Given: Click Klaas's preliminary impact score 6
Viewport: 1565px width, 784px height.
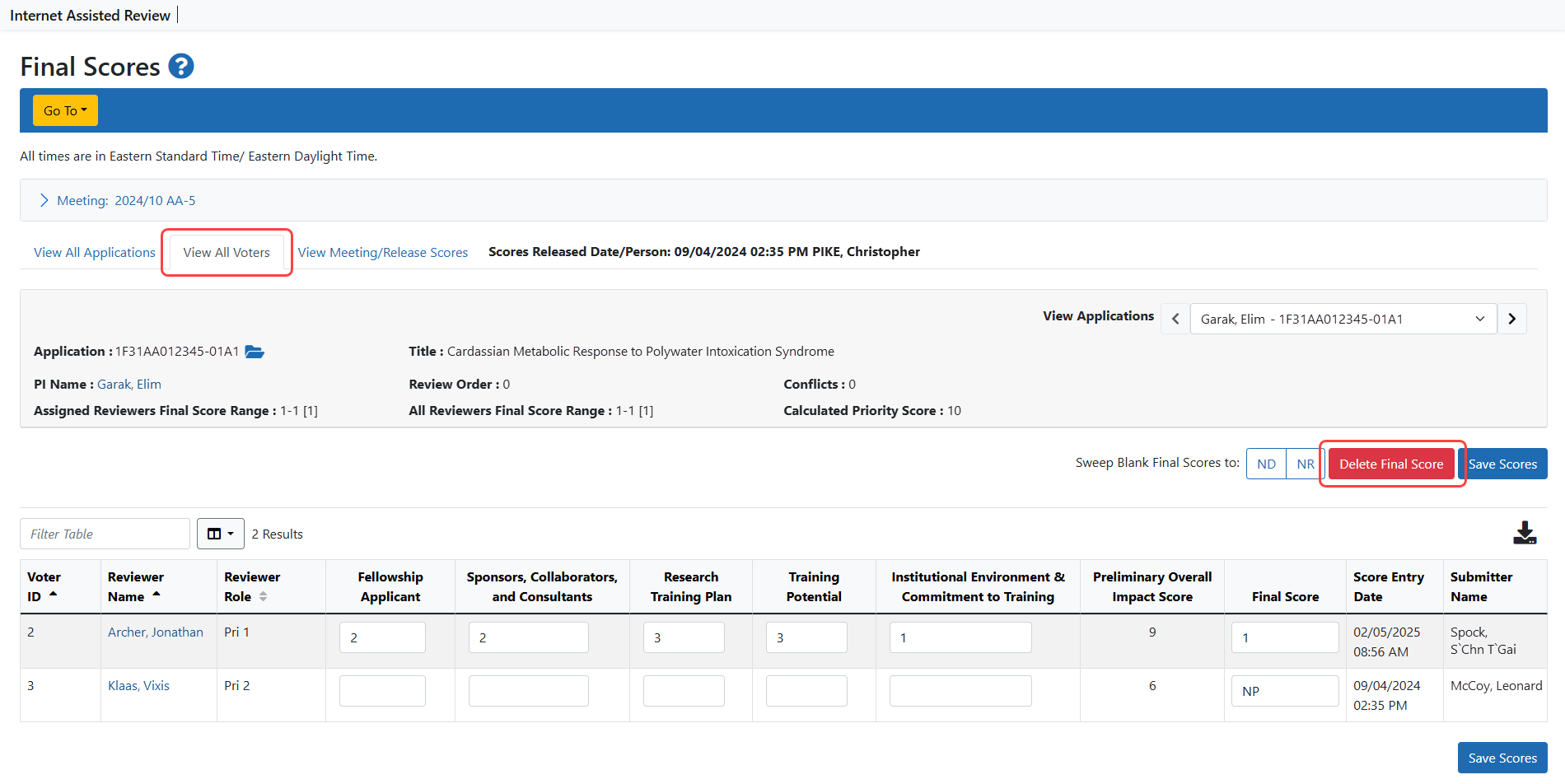Looking at the screenshot, I should 1152,685.
